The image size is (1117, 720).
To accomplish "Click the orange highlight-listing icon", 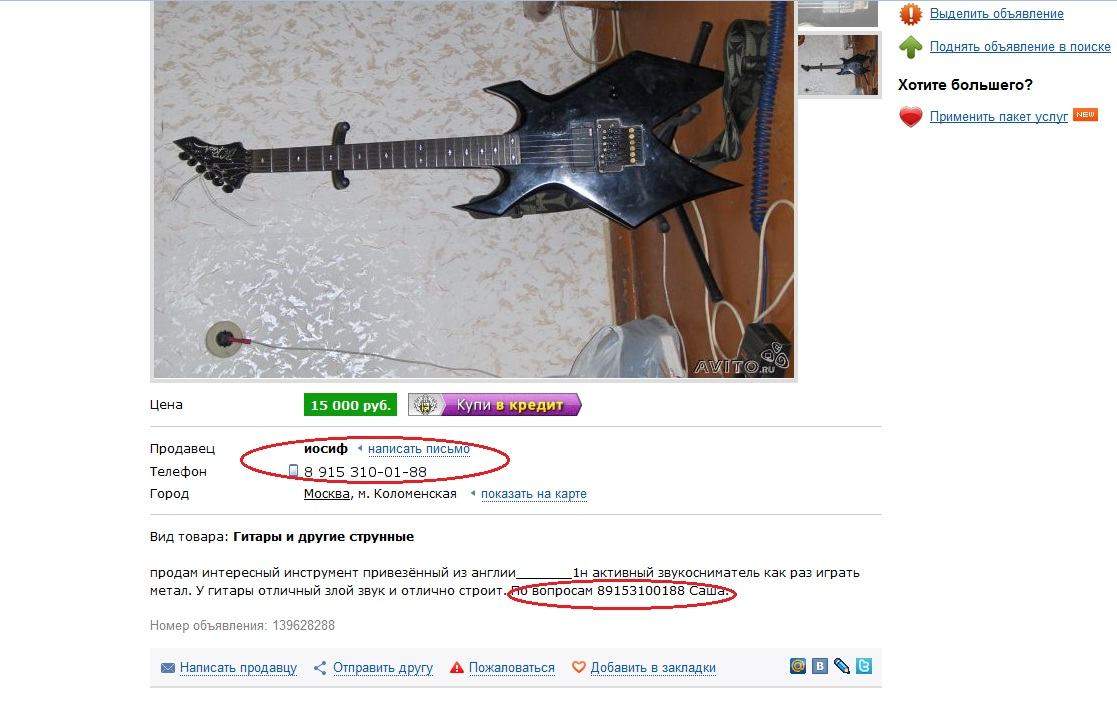I will coord(910,14).
